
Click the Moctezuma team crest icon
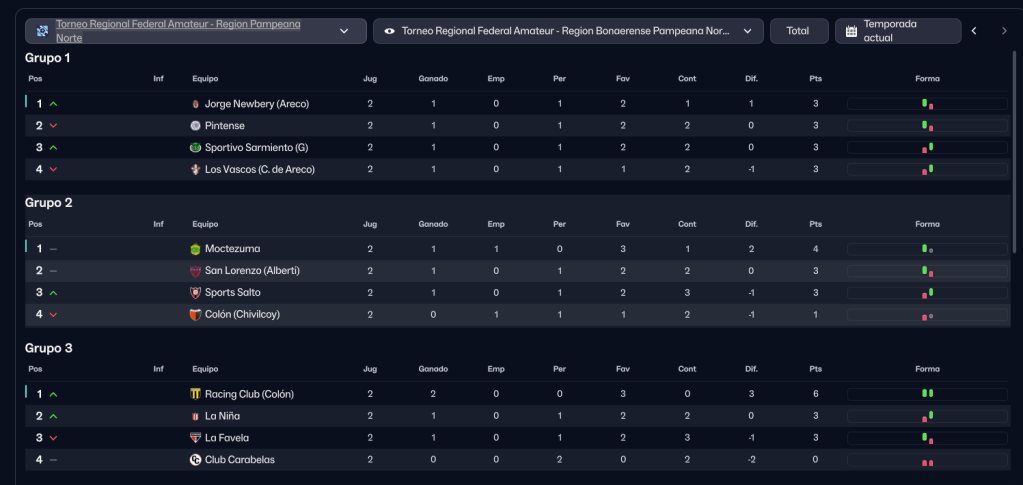pyautogui.click(x=196, y=249)
